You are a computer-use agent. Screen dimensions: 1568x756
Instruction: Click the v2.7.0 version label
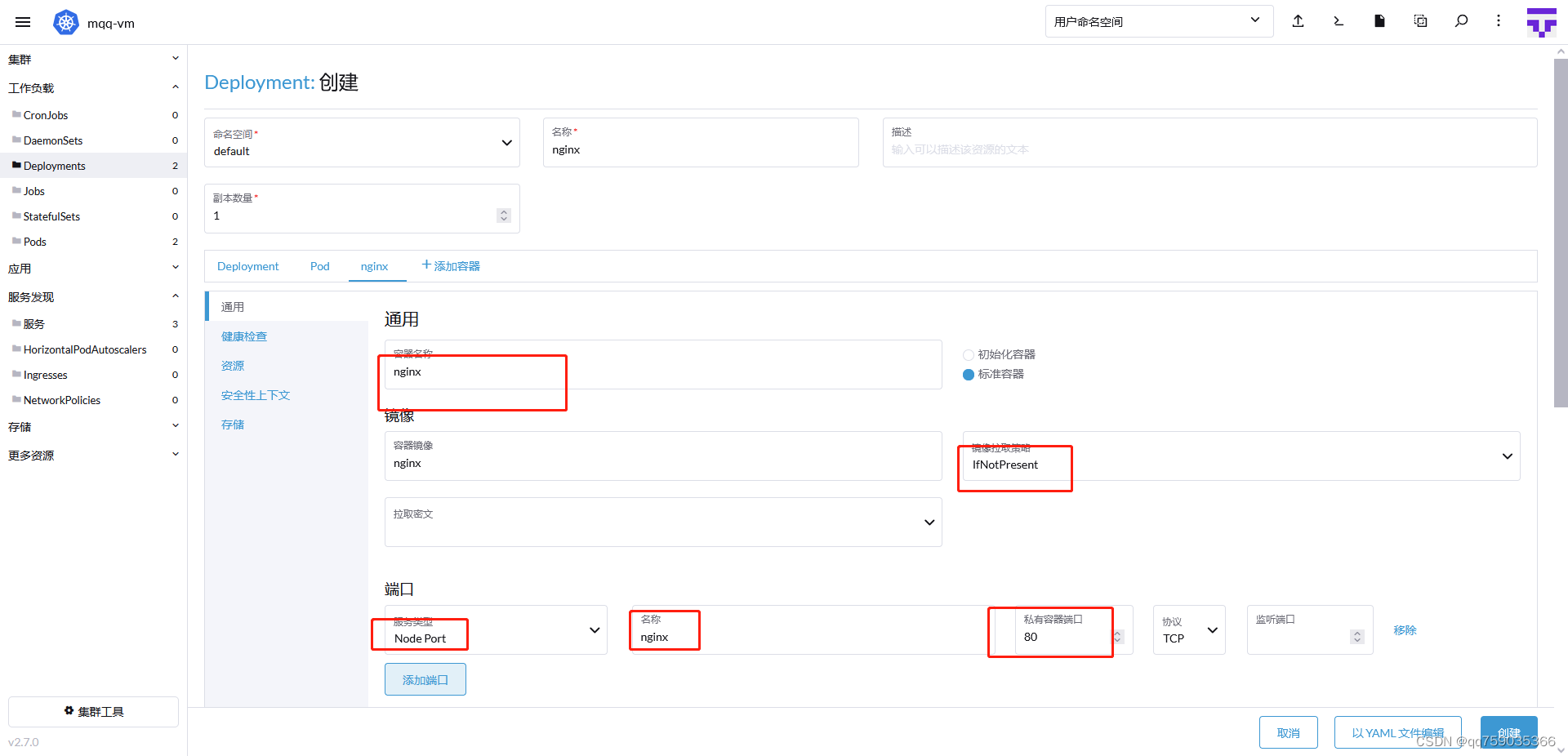coord(24,742)
